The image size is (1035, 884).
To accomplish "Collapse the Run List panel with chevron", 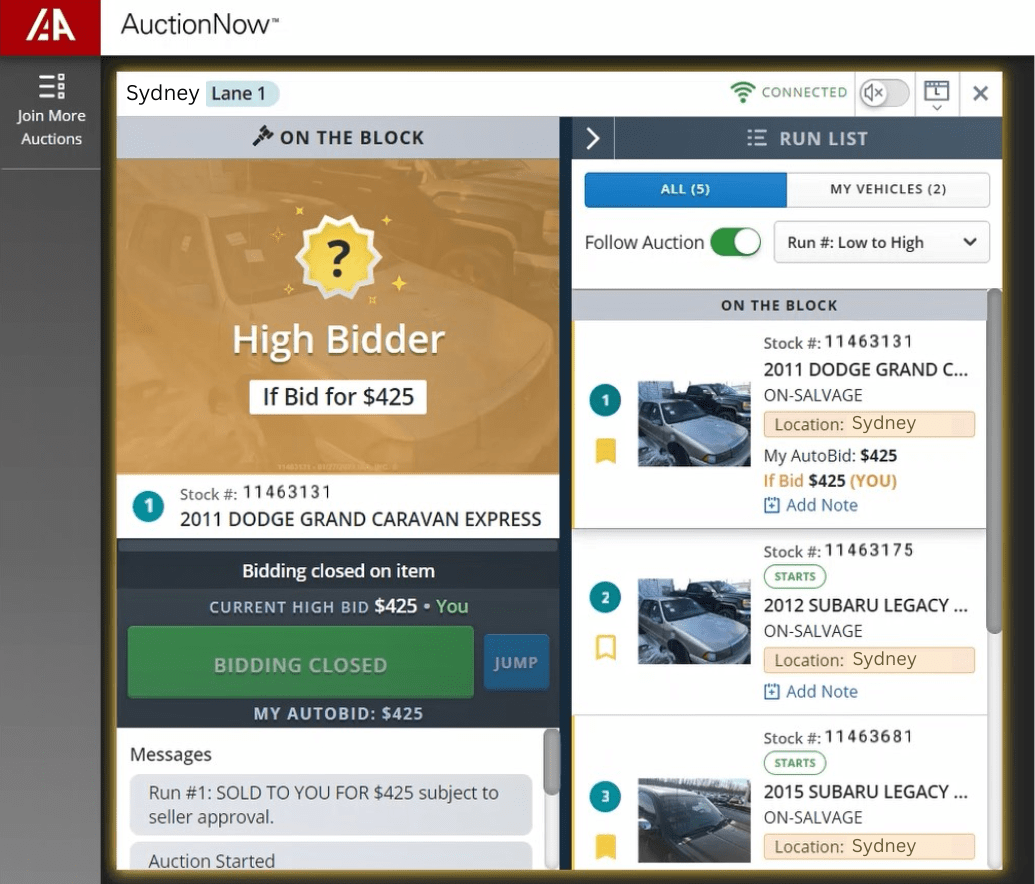I will coord(593,139).
